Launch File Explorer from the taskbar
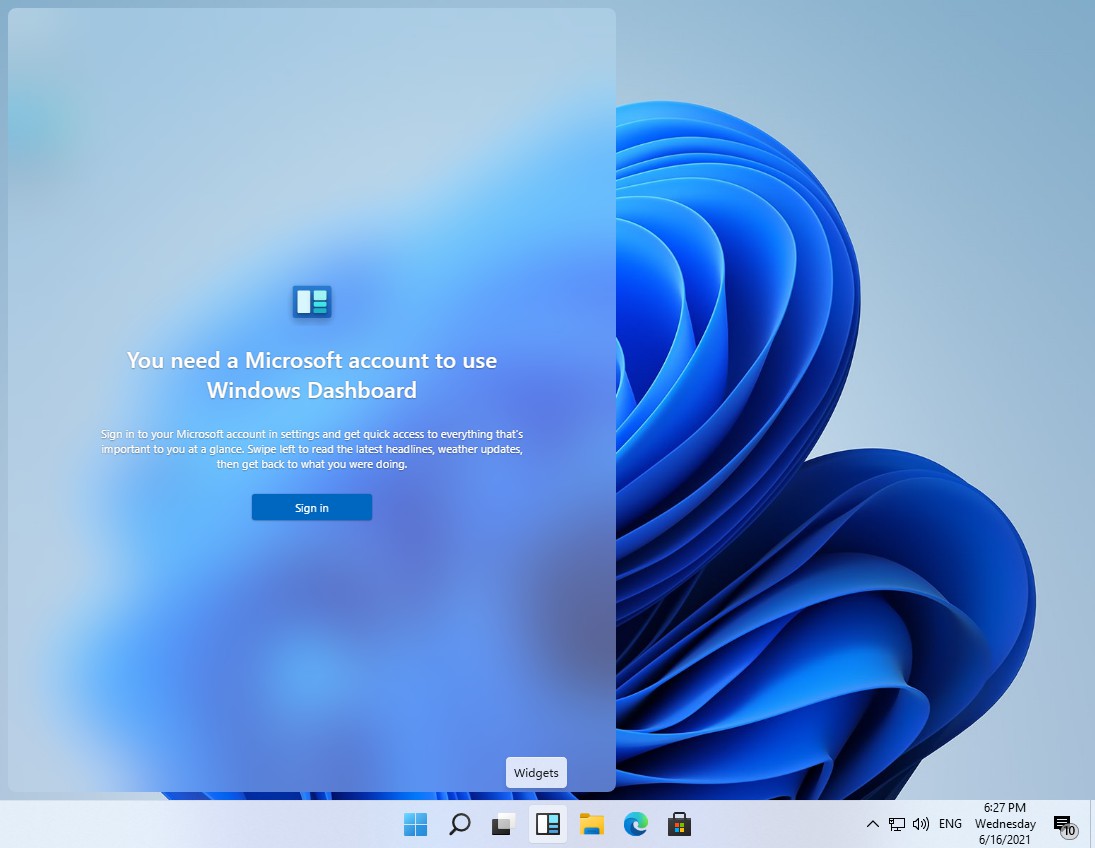This screenshot has height=848, width=1095. click(x=591, y=824)
